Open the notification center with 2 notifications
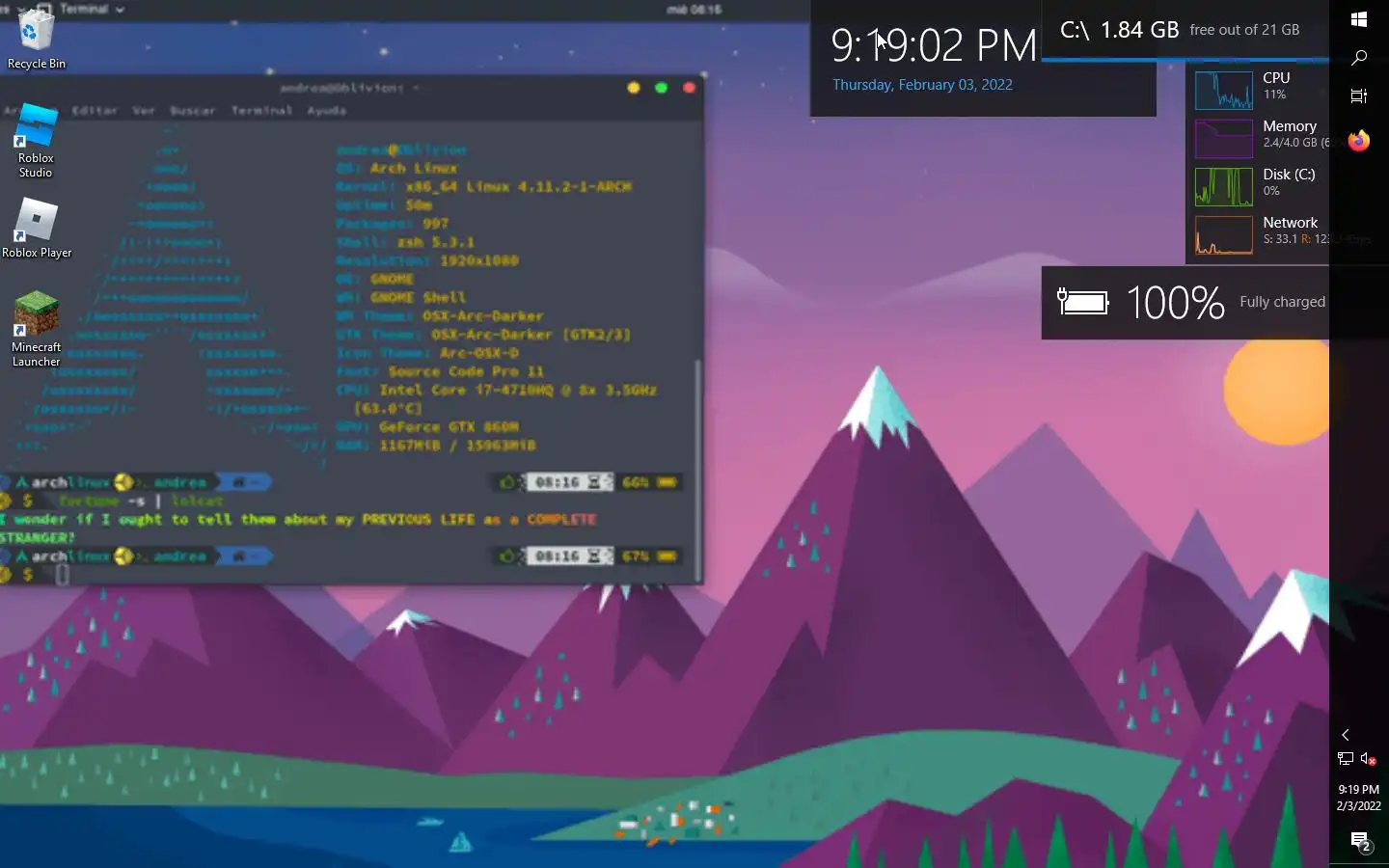The width and height of the screenshot is (1389, 868). (x=1360, y=842)
